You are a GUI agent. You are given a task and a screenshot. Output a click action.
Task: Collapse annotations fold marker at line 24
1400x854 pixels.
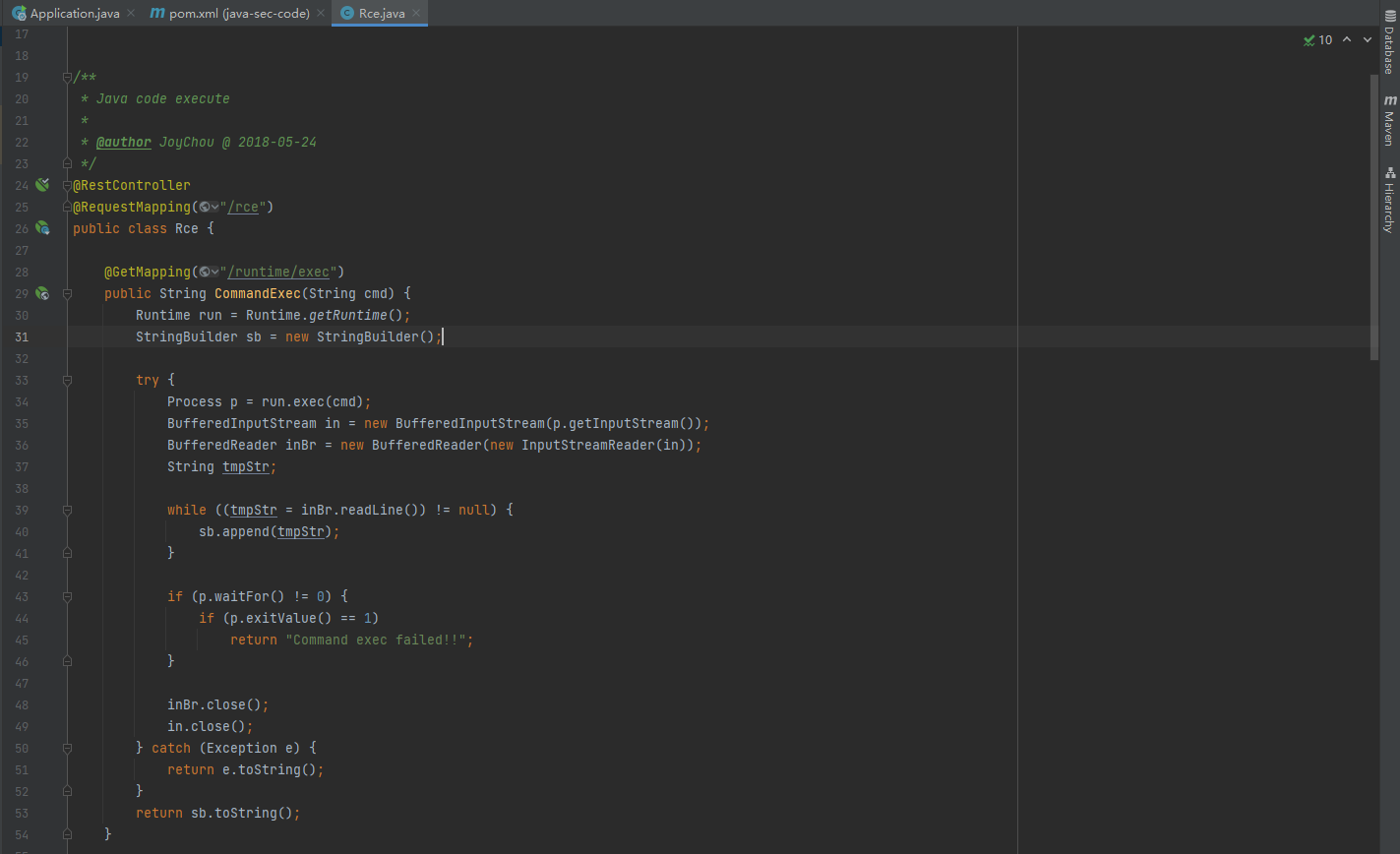(67, 185)
